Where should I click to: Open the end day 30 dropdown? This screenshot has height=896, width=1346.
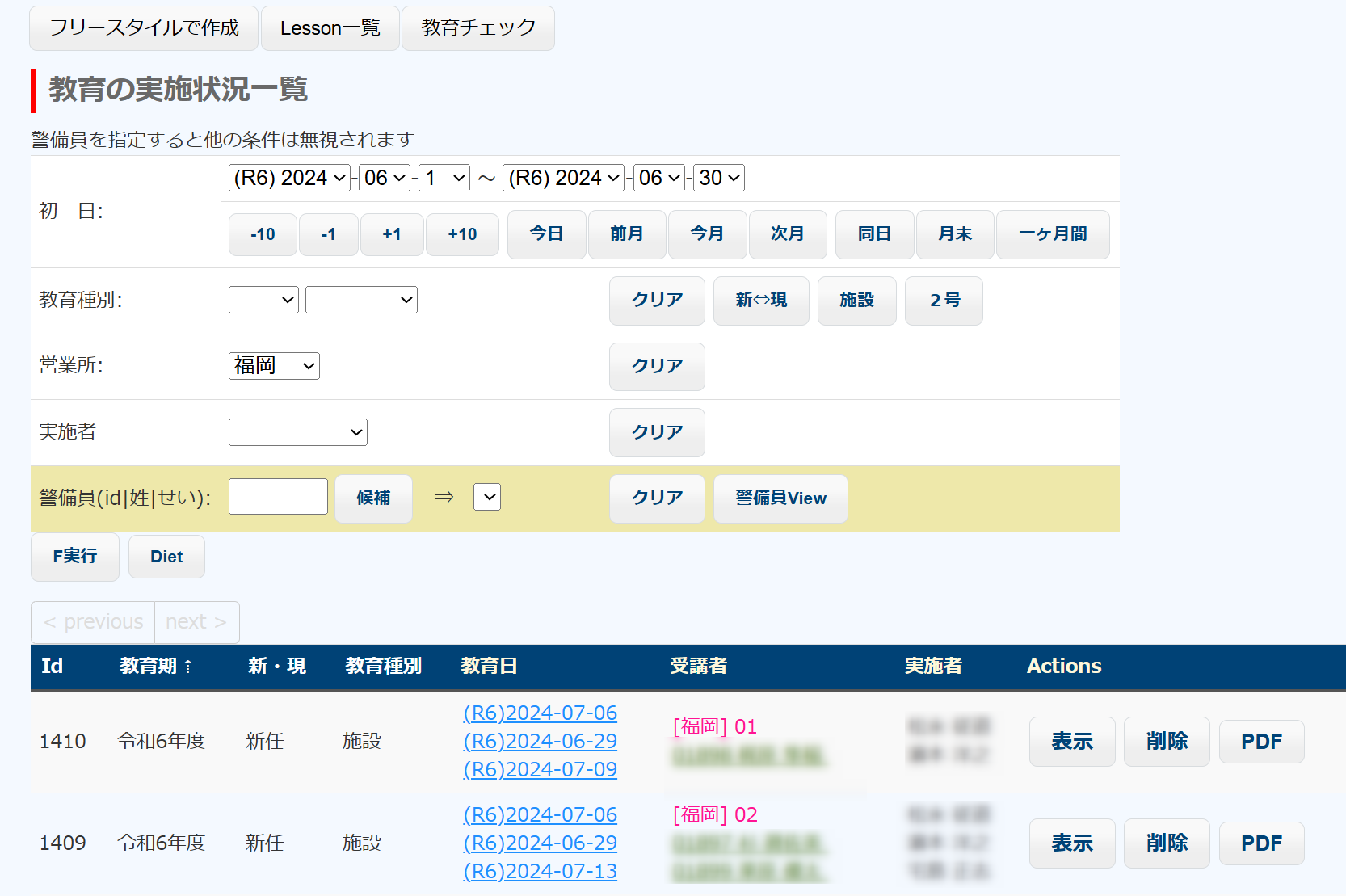tap(718, 178)
